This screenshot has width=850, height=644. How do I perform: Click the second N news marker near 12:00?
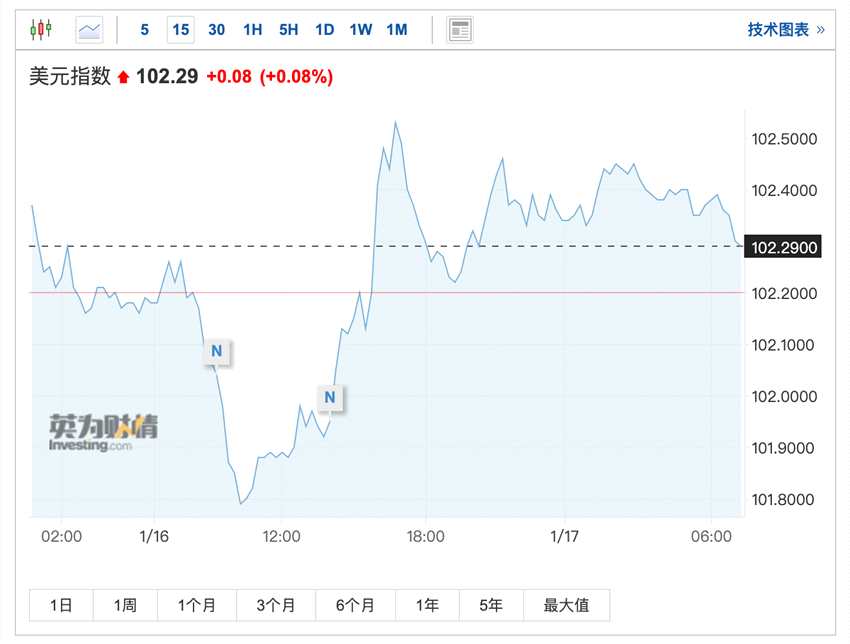pyautogui.click(x=330, y=397)
